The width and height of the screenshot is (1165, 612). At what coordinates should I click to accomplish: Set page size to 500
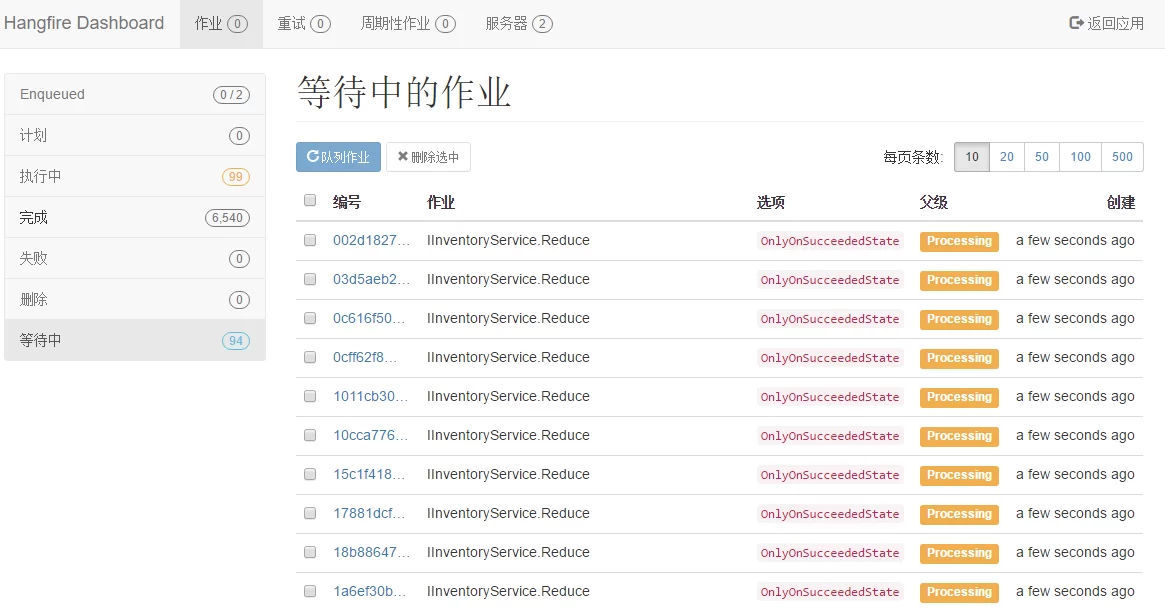(1121, 156)
